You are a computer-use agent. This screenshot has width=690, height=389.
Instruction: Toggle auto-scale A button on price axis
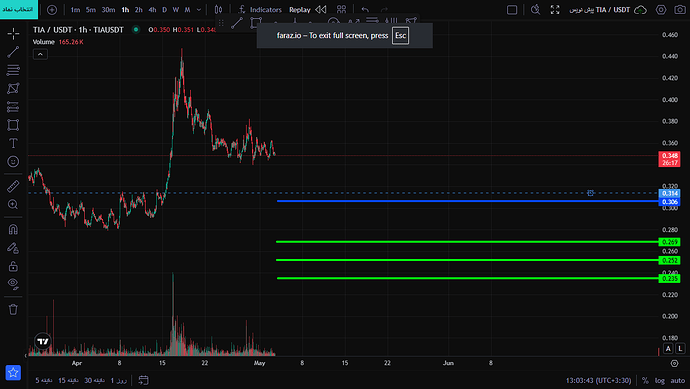click(x=668, y=349)
